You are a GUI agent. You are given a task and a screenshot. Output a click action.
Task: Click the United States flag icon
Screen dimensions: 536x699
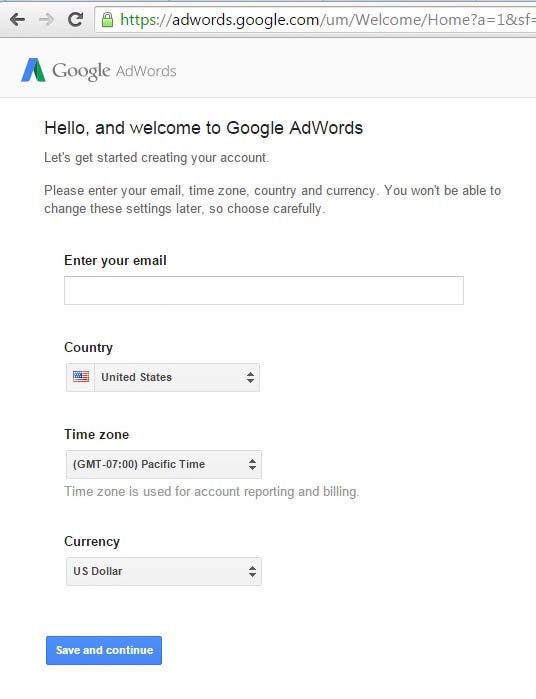81,377
